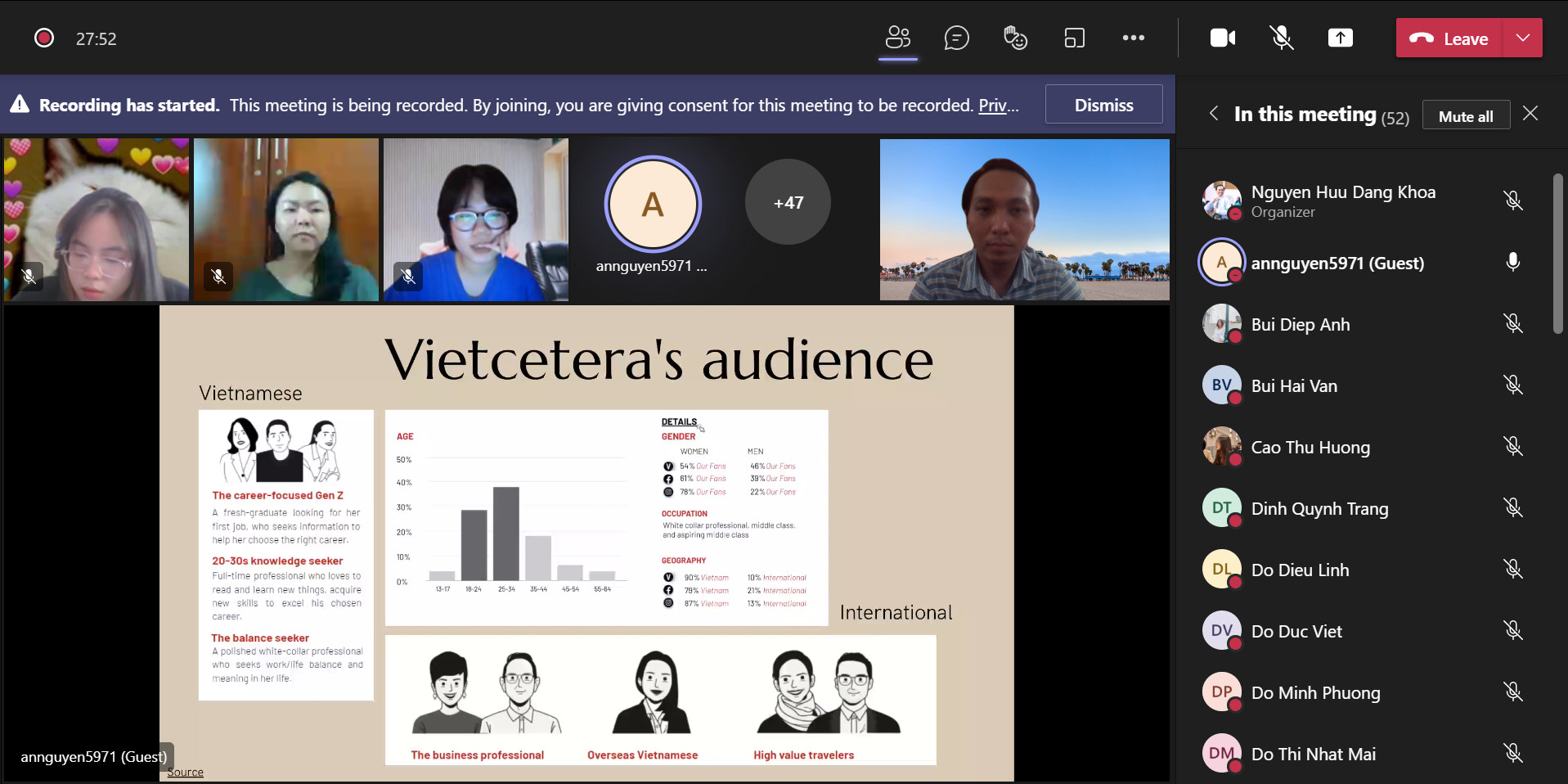Toggle your microphone mute in toolbar

tap(1282, 38)
